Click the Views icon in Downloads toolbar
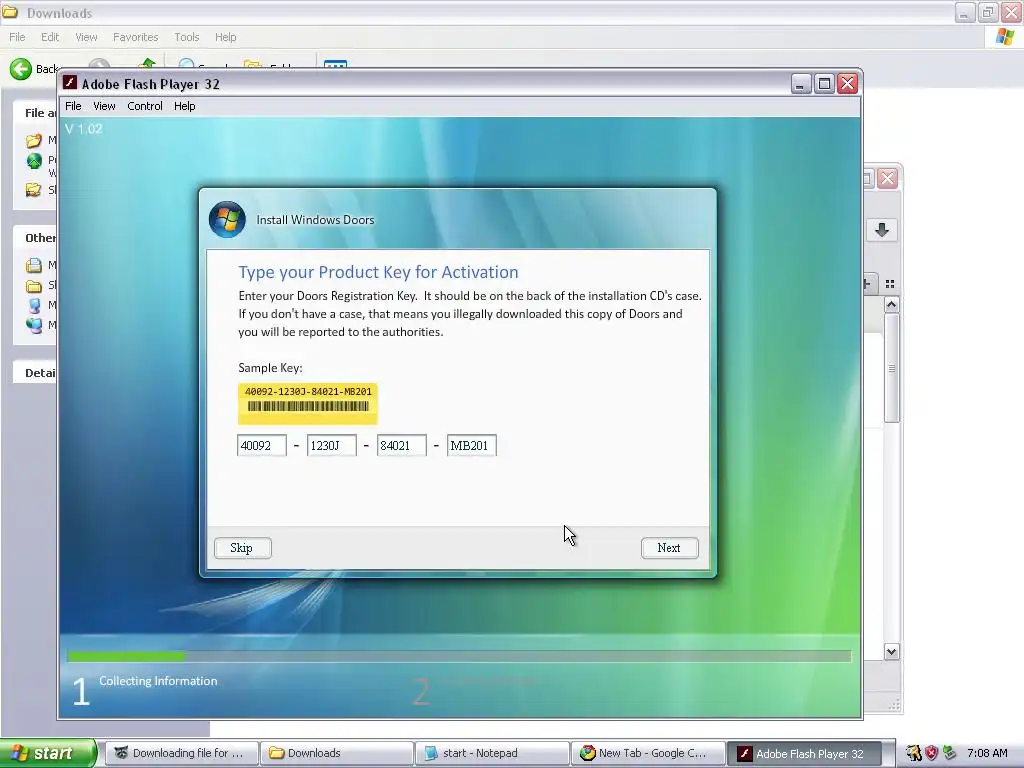 click(336, 64)
